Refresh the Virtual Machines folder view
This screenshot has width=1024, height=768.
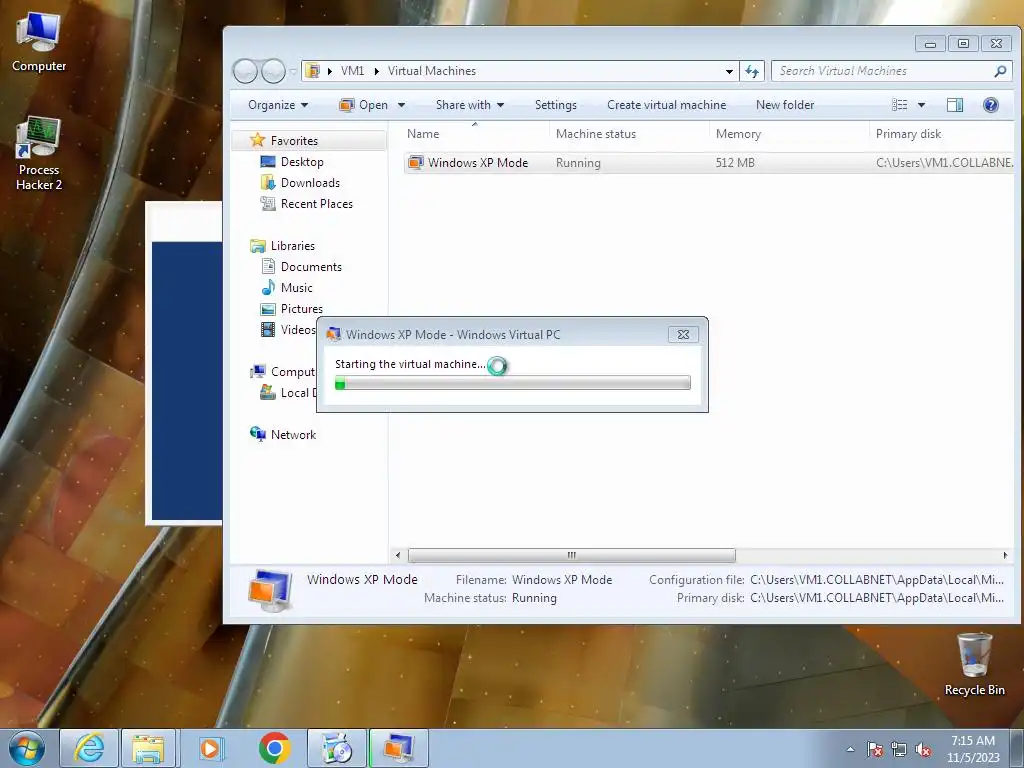coord(752,71)
